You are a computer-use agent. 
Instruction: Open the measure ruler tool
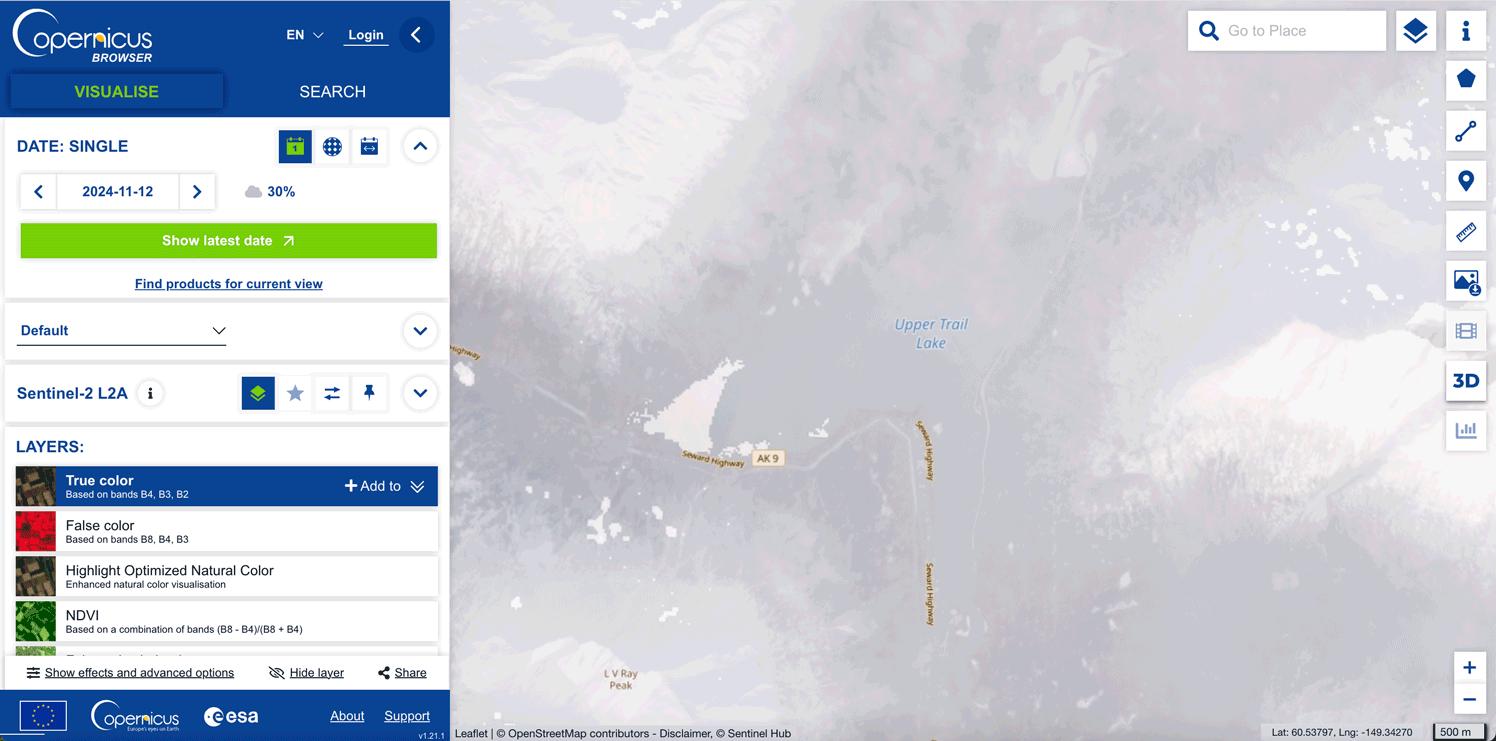pos(1466,232)
